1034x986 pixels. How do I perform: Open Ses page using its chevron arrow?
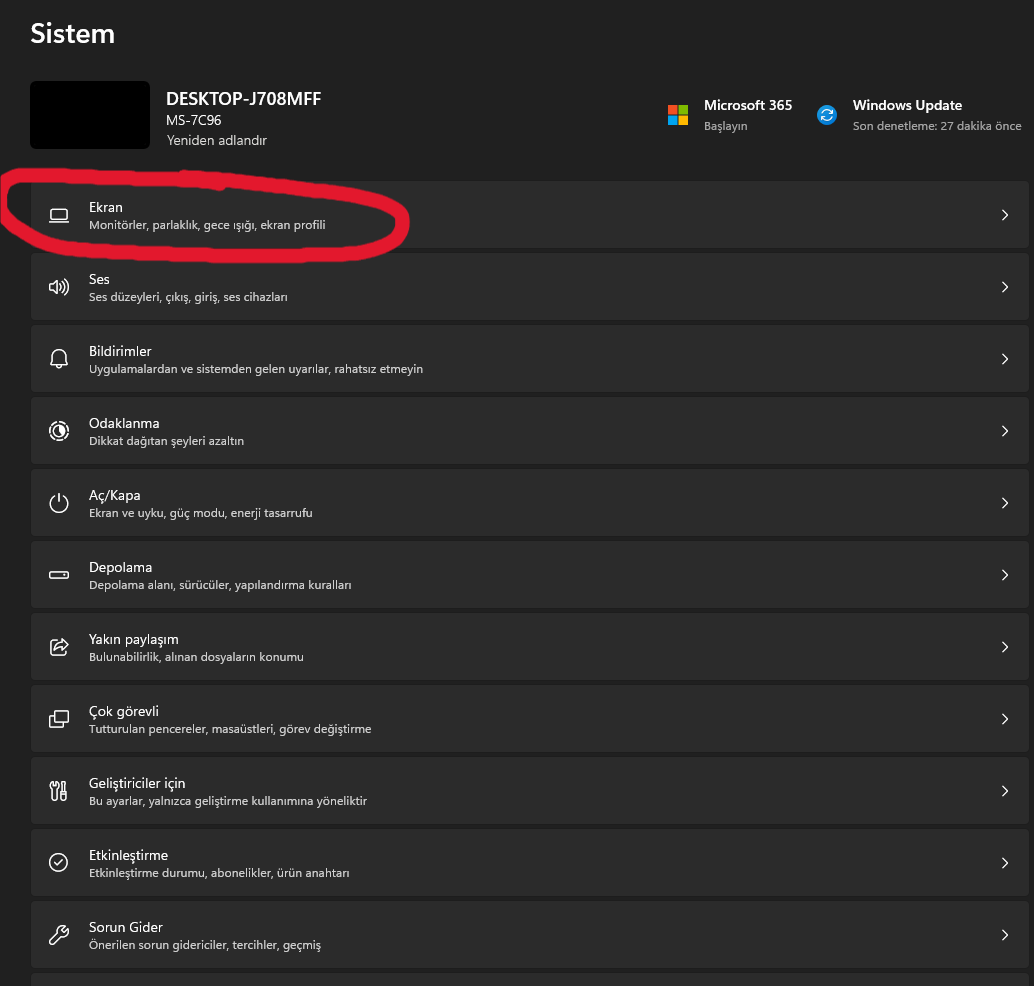pos(1005,287)
